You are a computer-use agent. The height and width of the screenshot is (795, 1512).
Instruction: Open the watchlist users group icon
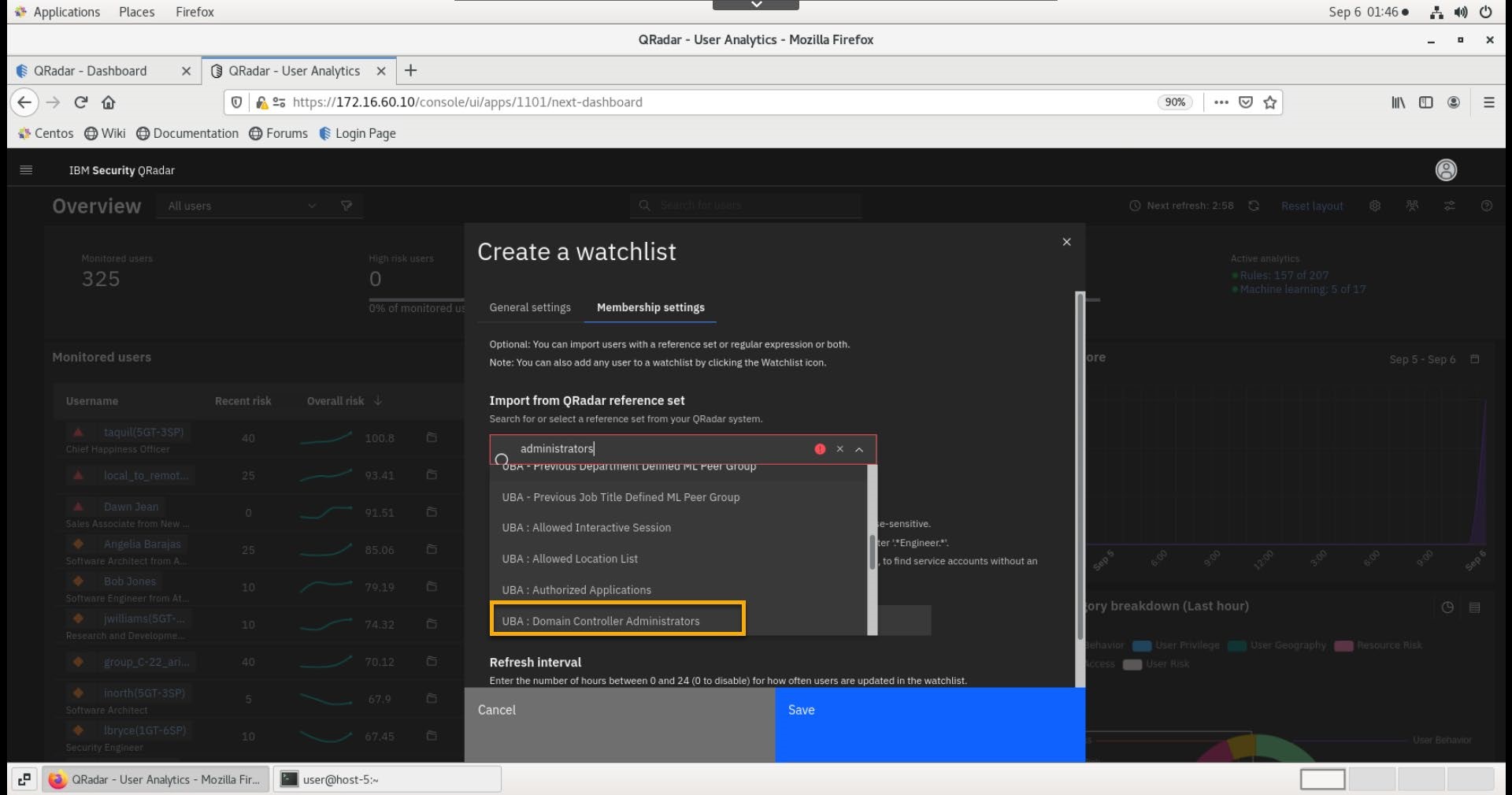click(x=1412, y=206)
